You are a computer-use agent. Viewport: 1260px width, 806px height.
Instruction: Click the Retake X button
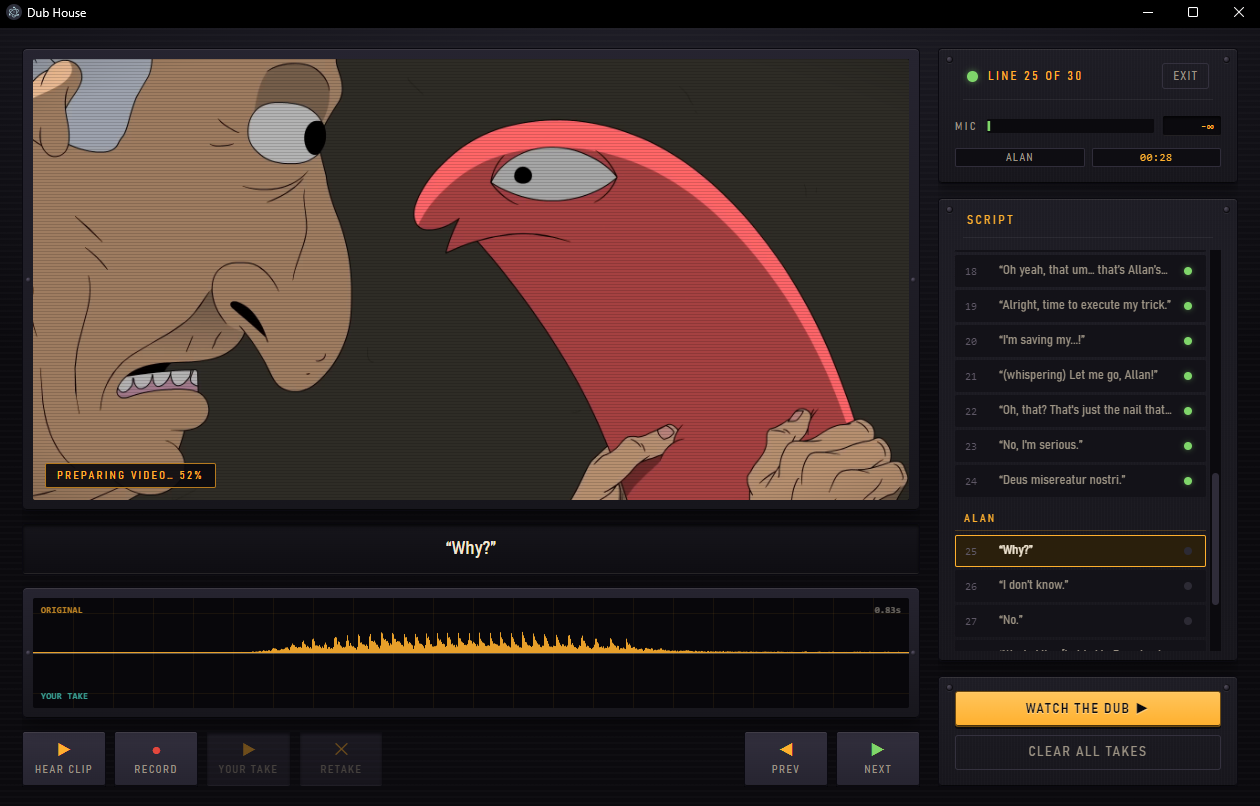pos(341,758)
